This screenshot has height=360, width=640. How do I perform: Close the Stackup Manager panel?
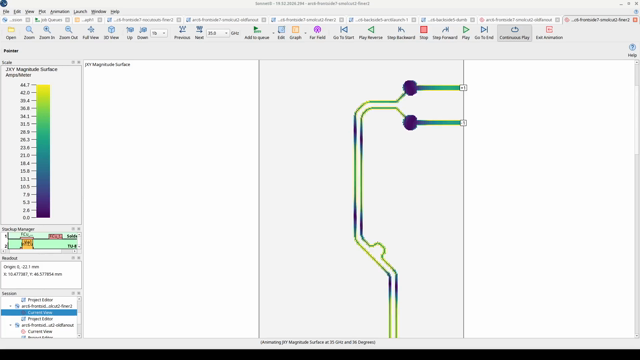79,229
